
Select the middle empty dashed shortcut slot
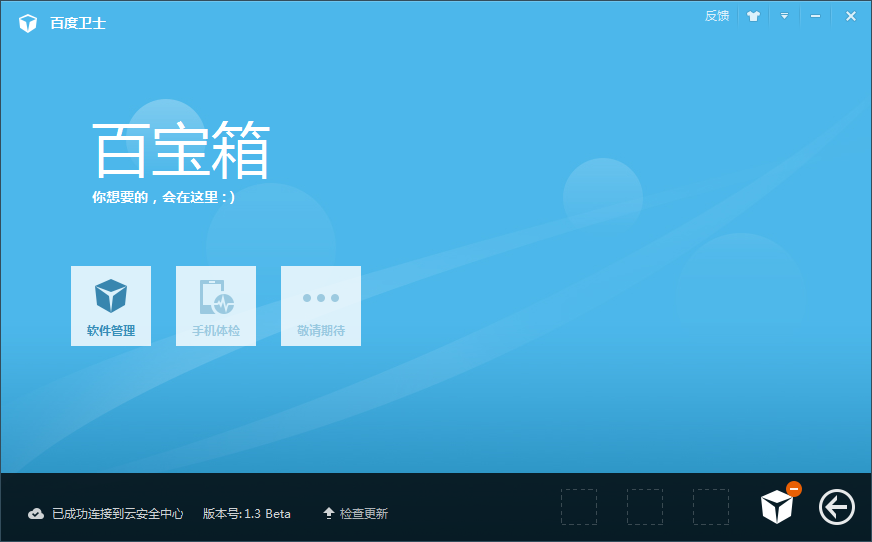click(x=645, y=507)
